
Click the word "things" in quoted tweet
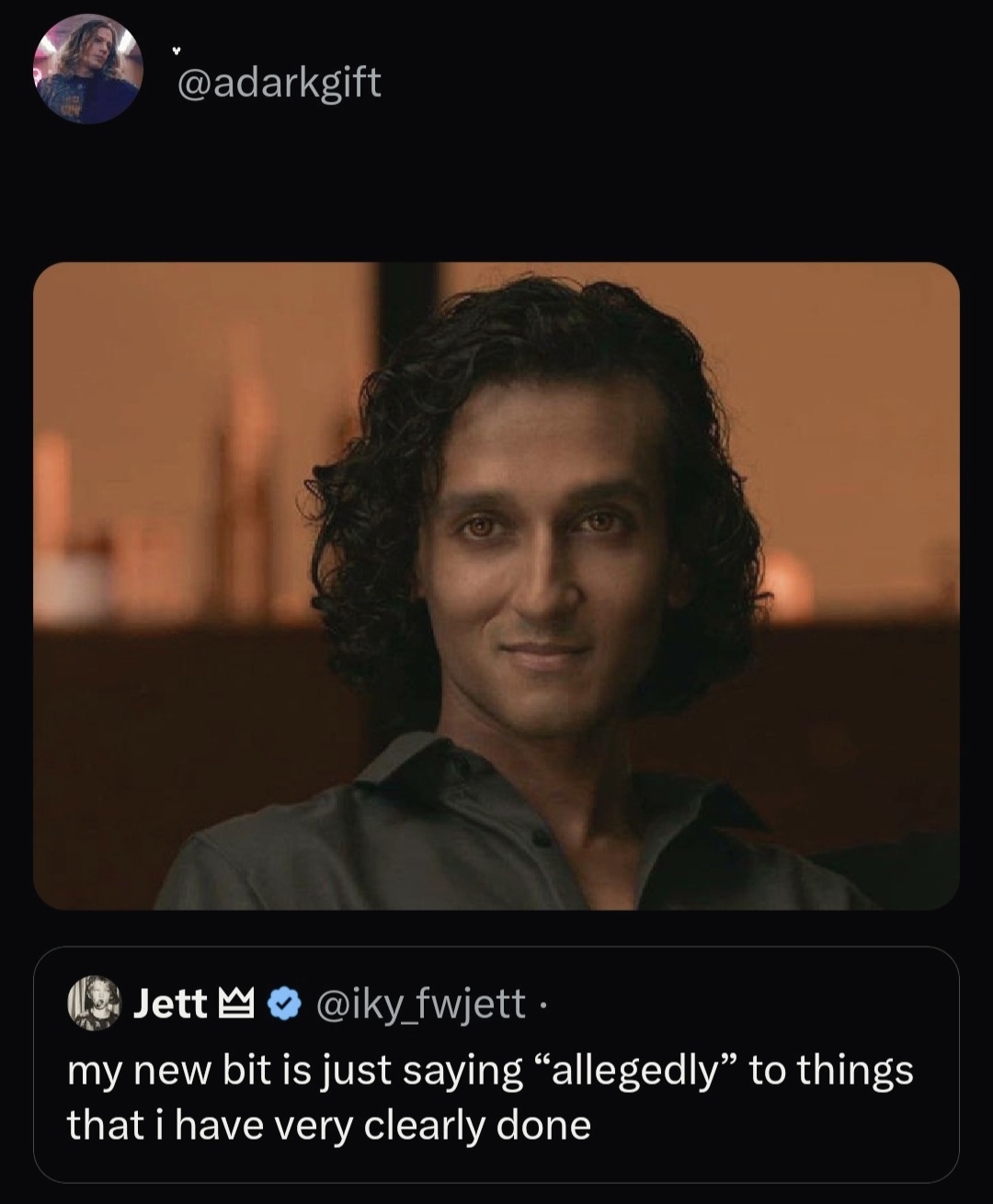(x=854, y=1071)
